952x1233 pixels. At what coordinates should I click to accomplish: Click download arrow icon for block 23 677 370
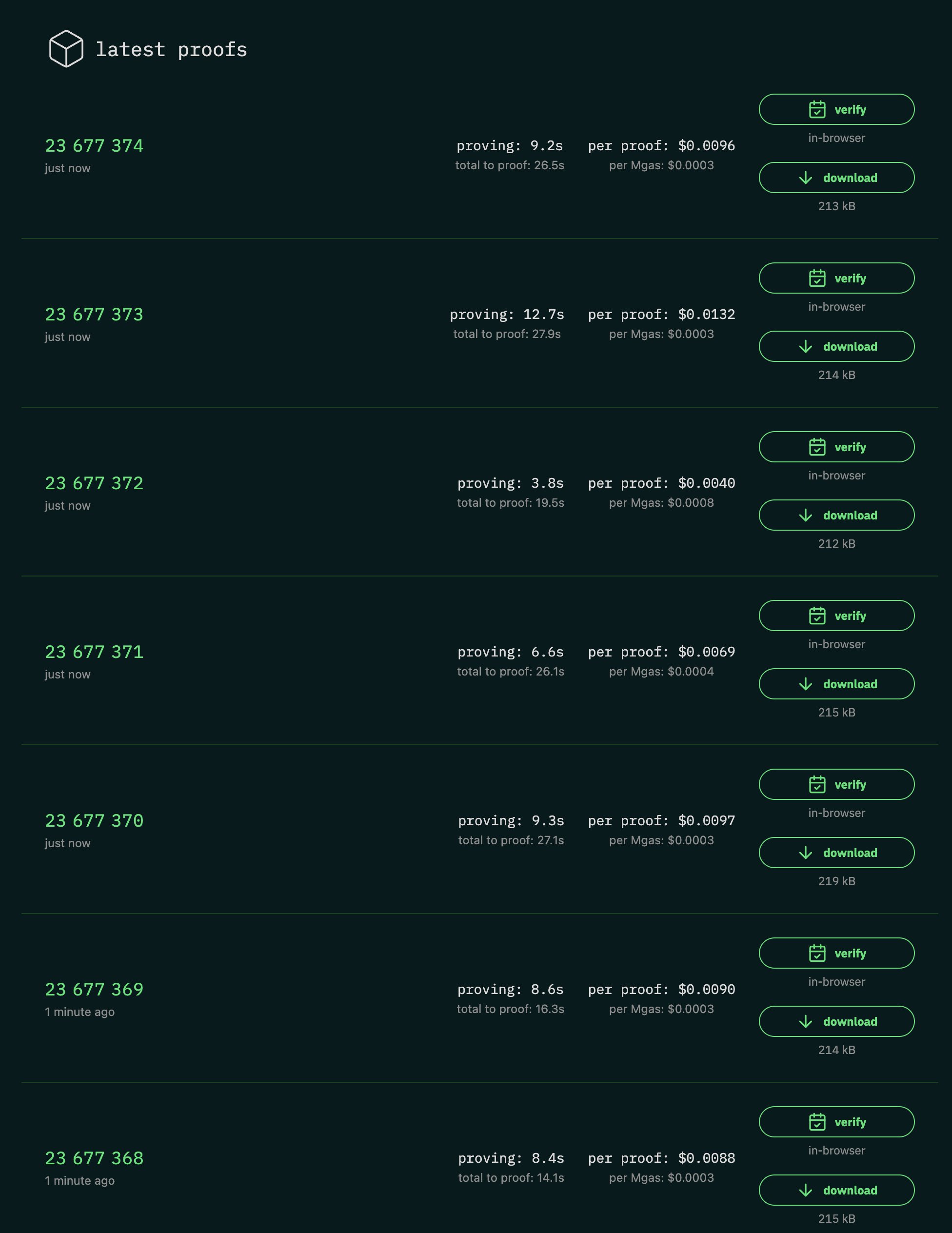pyautogui.click(x=806, y=853)
